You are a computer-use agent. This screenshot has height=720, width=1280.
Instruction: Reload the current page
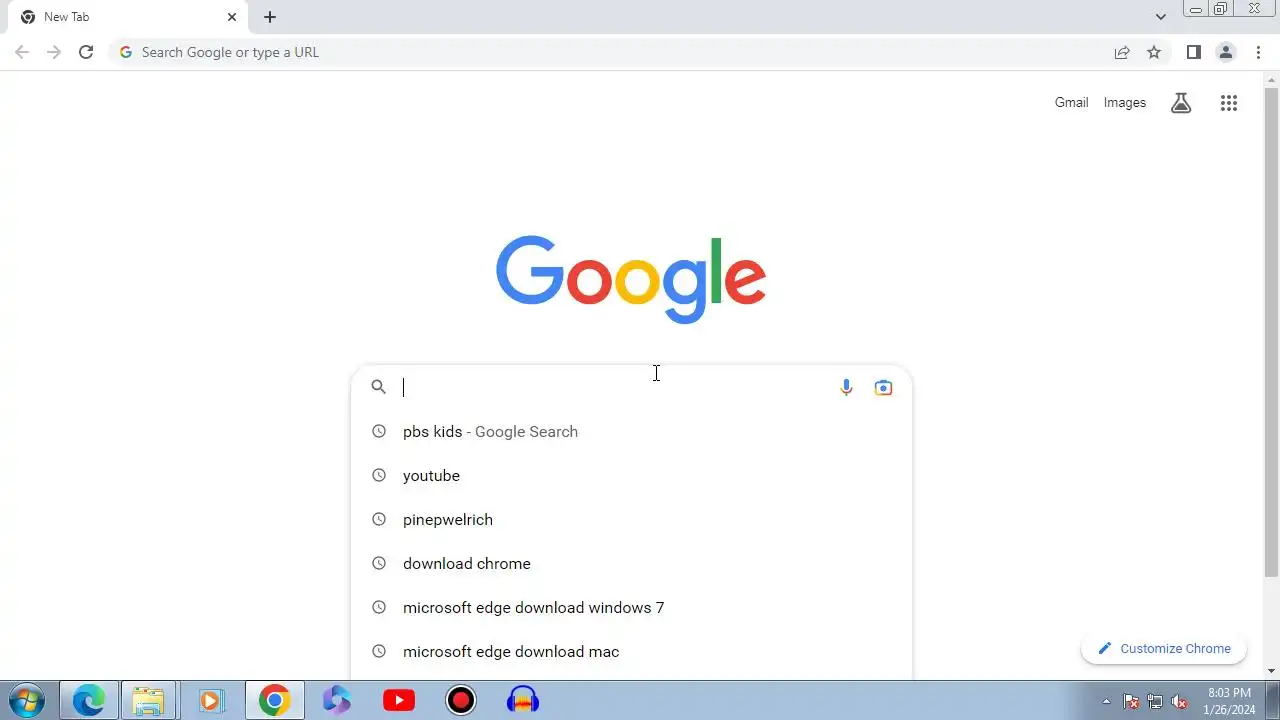86,52
